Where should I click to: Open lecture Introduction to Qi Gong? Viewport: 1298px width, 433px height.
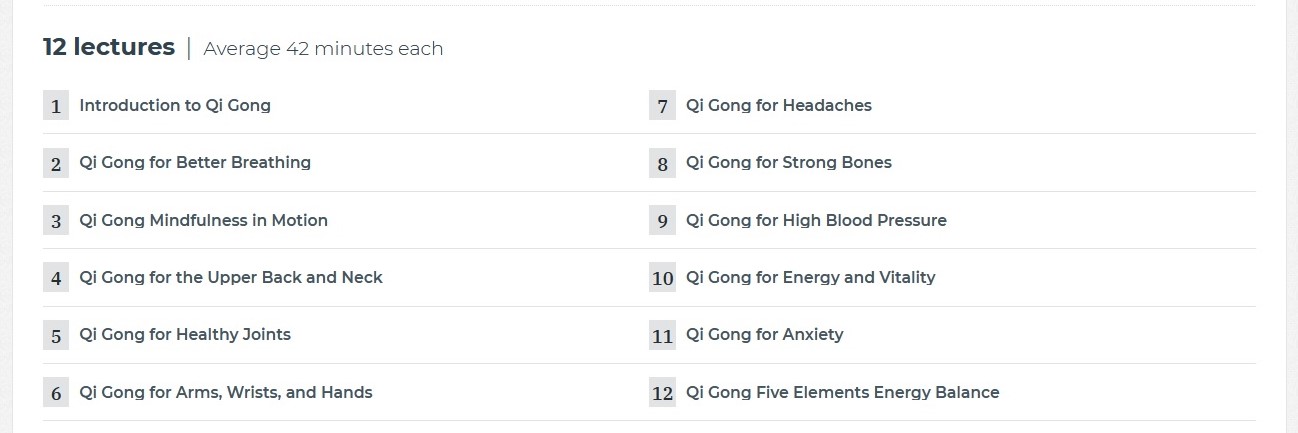[x=175, y=105]
